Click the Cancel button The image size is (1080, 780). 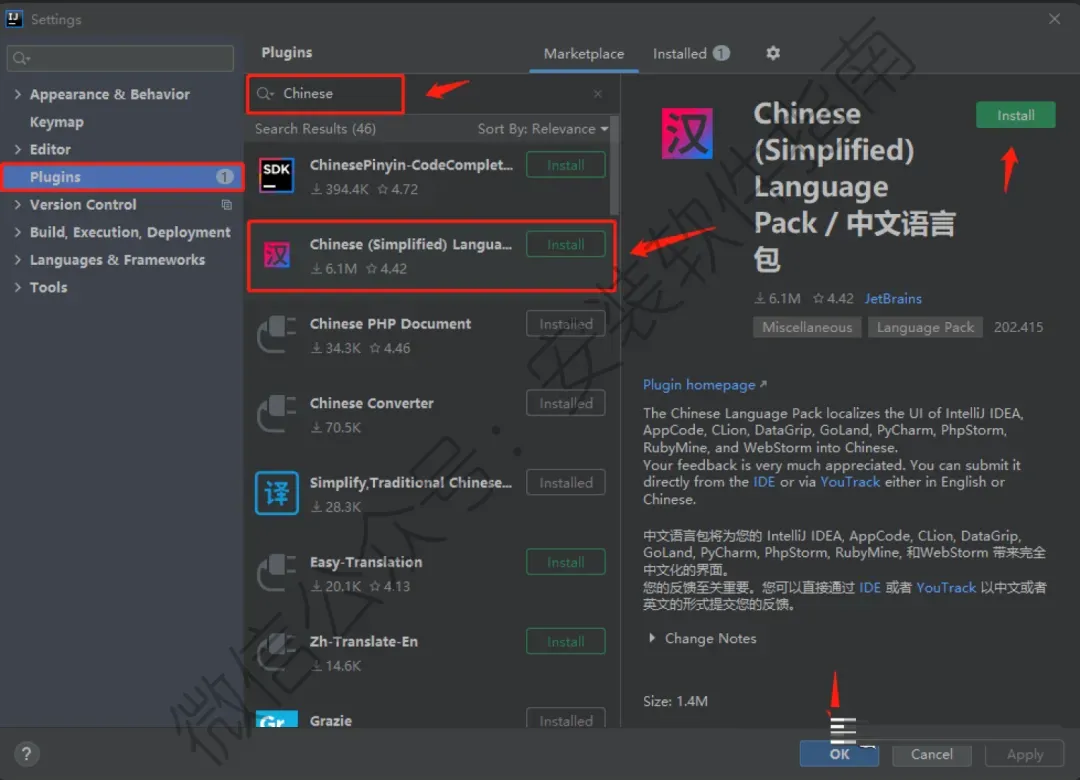click(931, 754)
